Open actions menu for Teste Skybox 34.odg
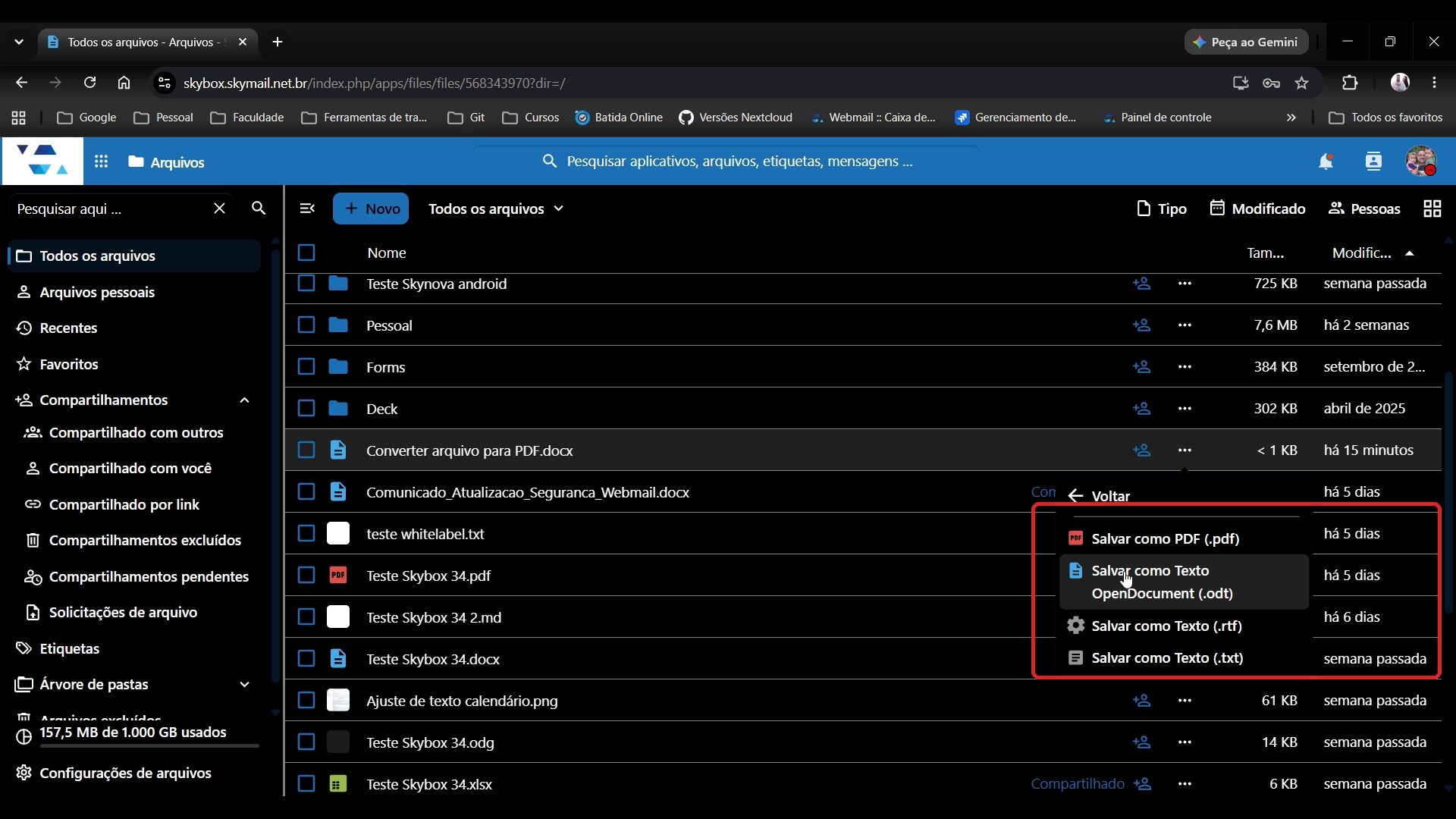 tap(1185, 742)
